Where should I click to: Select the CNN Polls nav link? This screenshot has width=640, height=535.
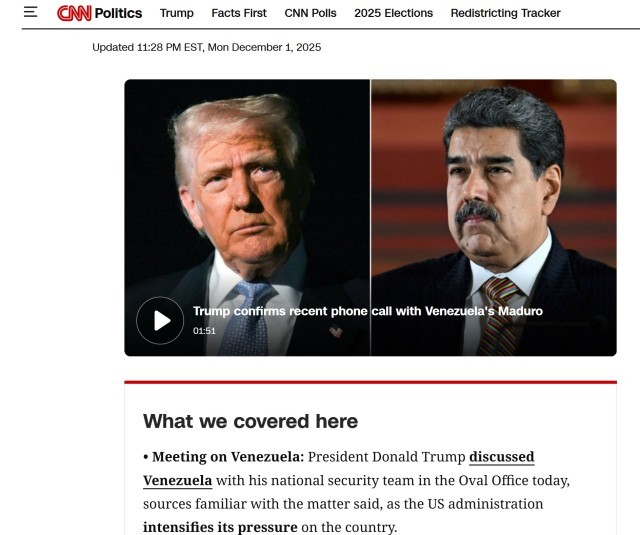click(310, 13)
